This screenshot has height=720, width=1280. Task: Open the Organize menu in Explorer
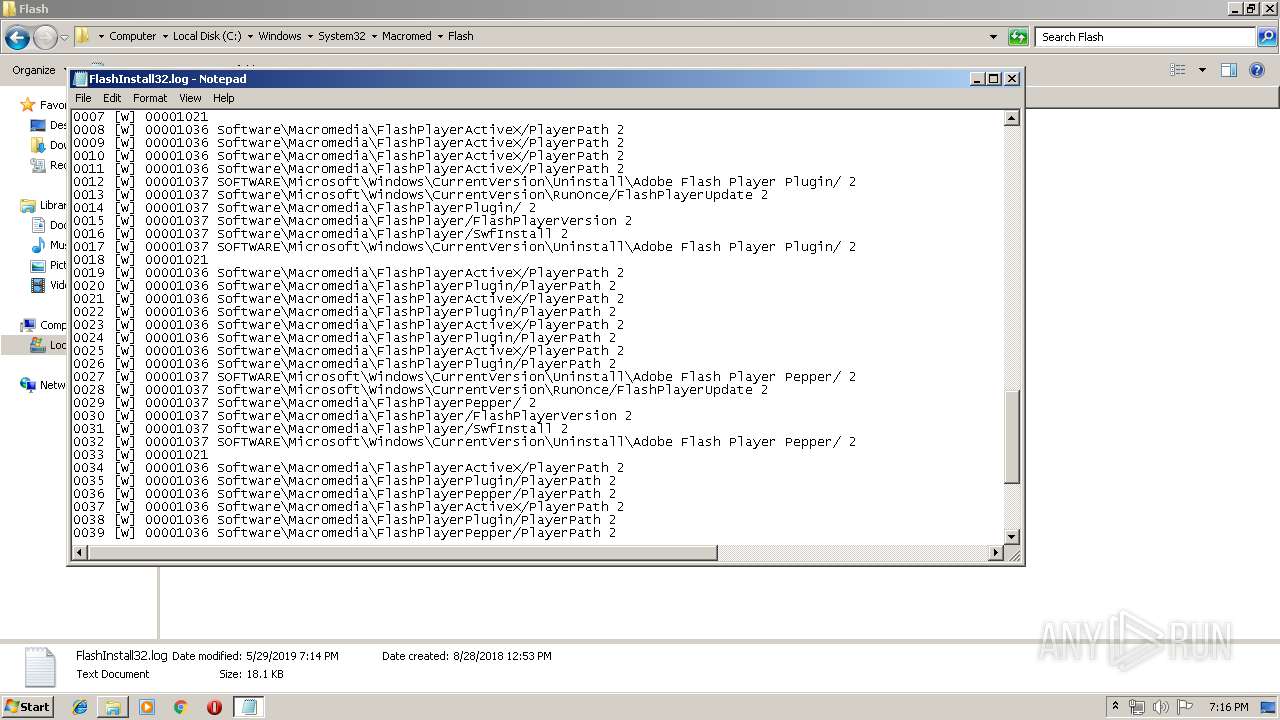point(34,70)
